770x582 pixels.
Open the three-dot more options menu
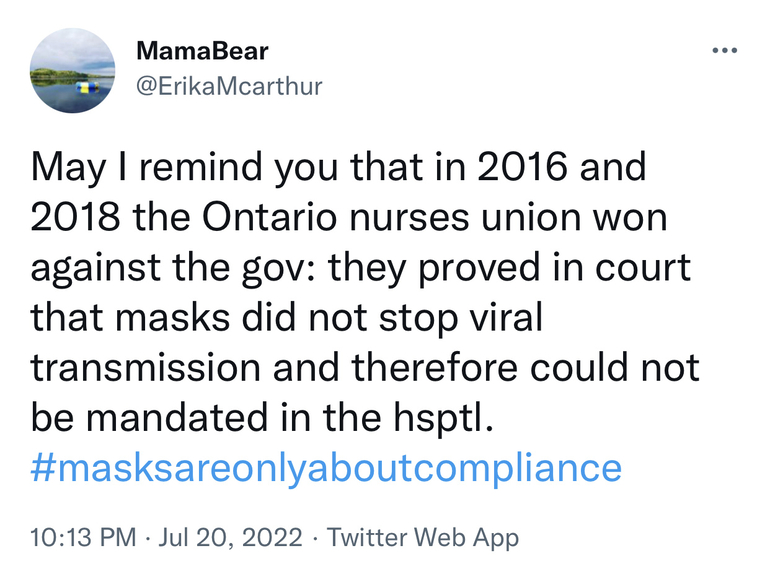723,51
